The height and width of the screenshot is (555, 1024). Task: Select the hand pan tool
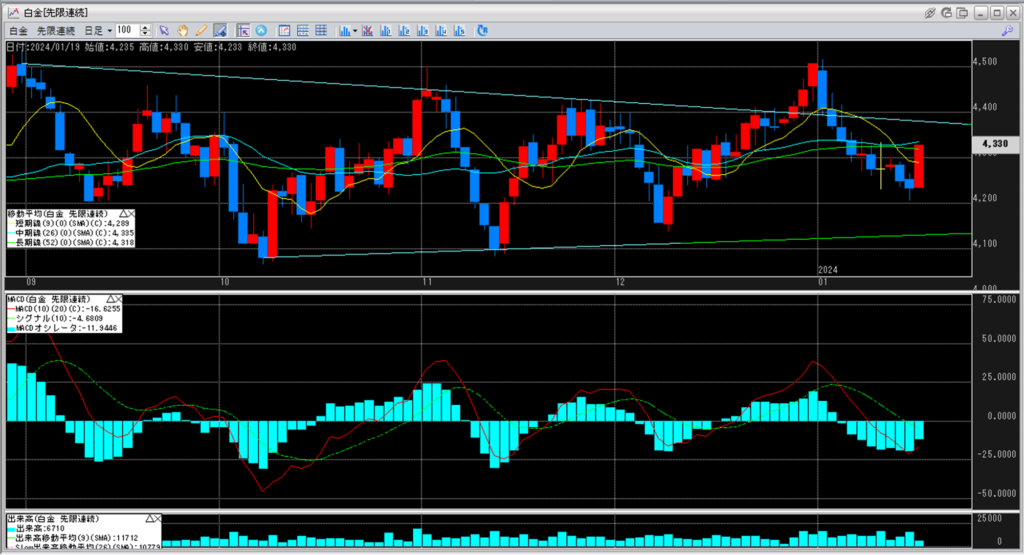pyautogui.click(x=183, y=31)
